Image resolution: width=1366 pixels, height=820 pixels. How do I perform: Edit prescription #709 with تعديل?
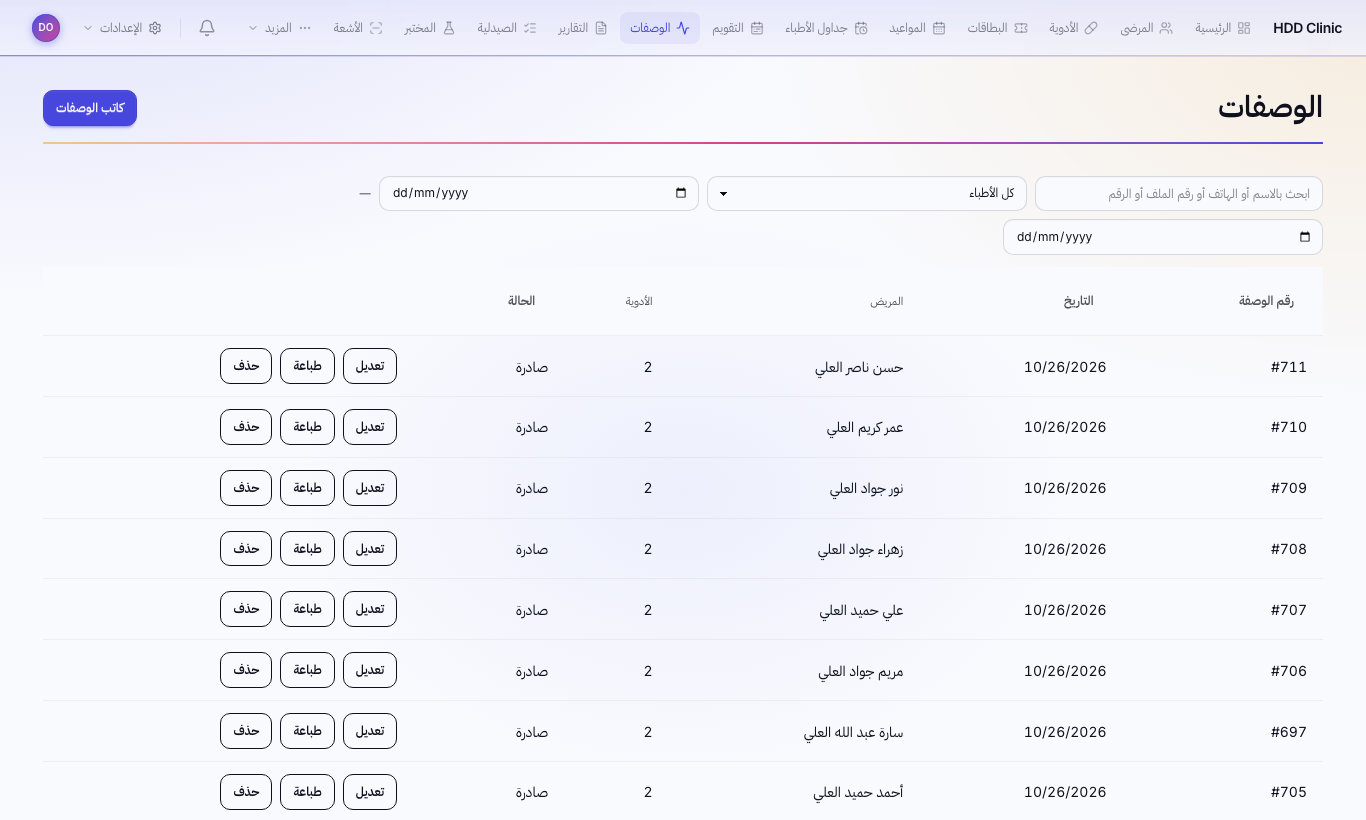[370, 488]
